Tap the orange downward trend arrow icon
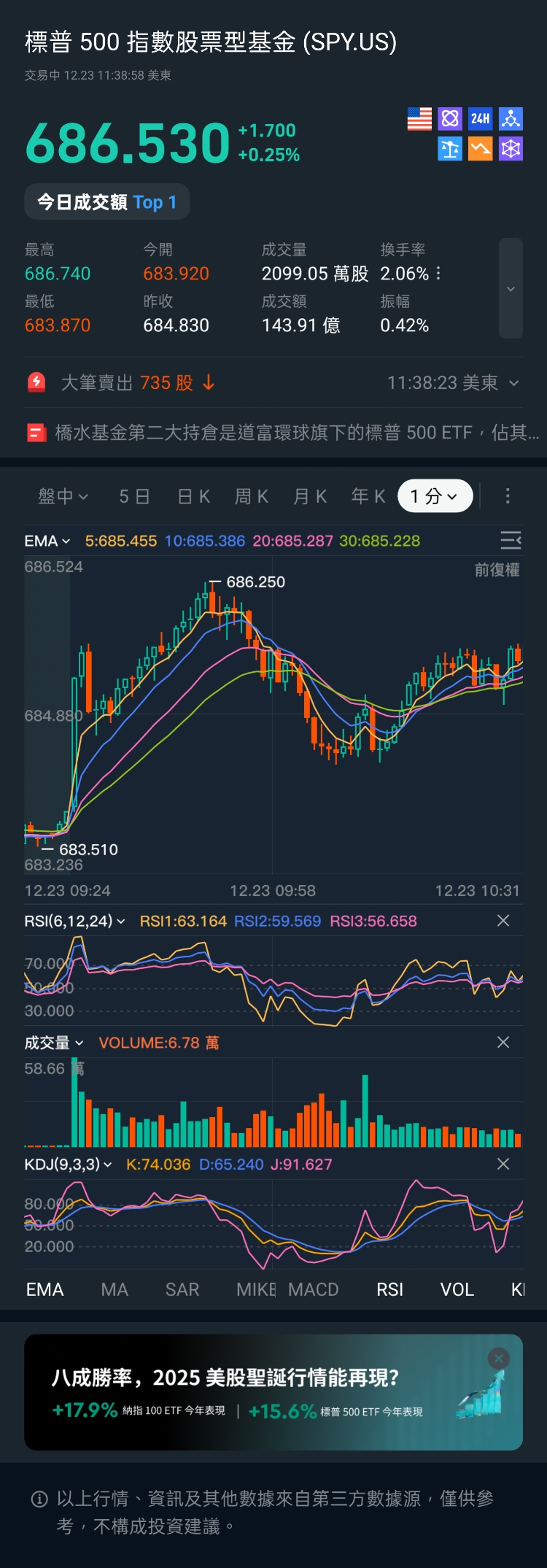 coord(480,149)
